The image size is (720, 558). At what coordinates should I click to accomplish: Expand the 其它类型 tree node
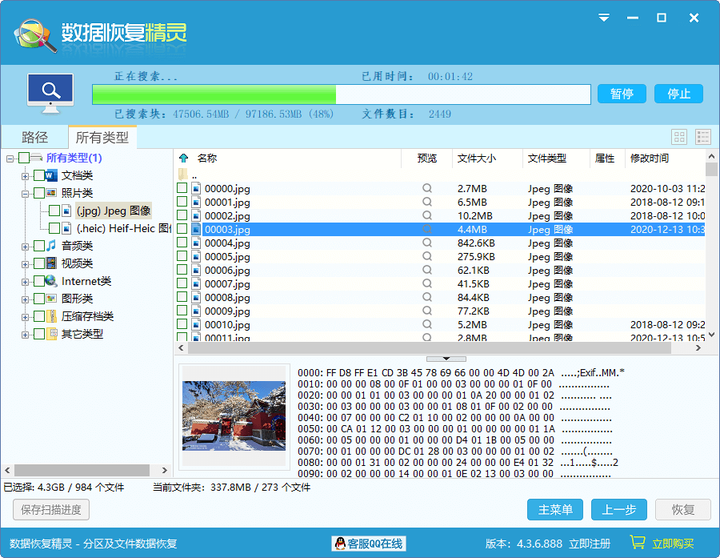click(25, 334)
